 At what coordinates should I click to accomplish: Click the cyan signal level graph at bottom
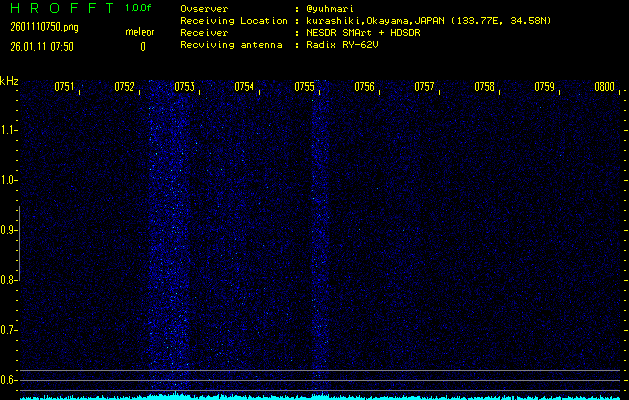pos(321,396)
